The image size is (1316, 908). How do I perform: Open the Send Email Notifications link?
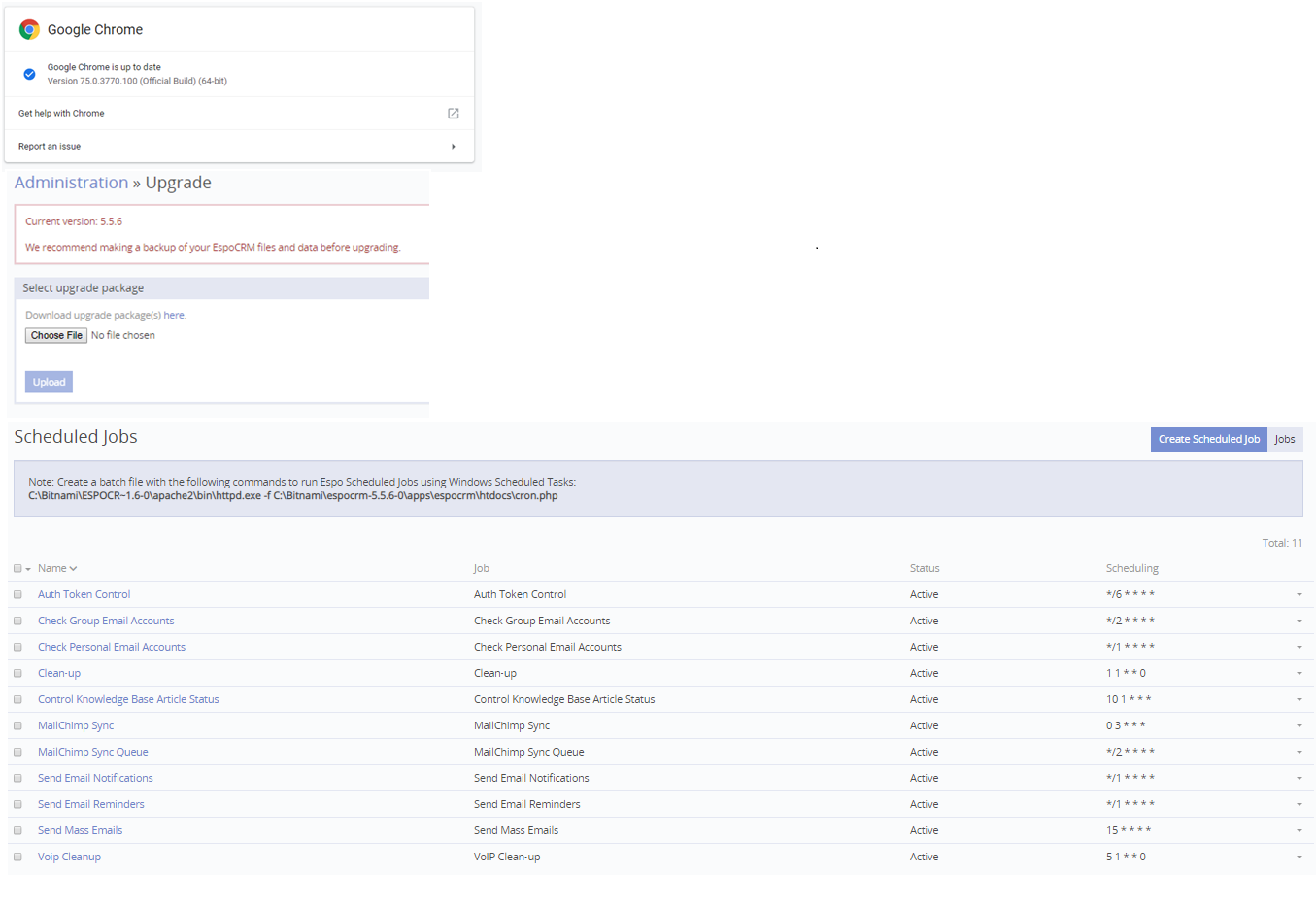coord(95,778)
